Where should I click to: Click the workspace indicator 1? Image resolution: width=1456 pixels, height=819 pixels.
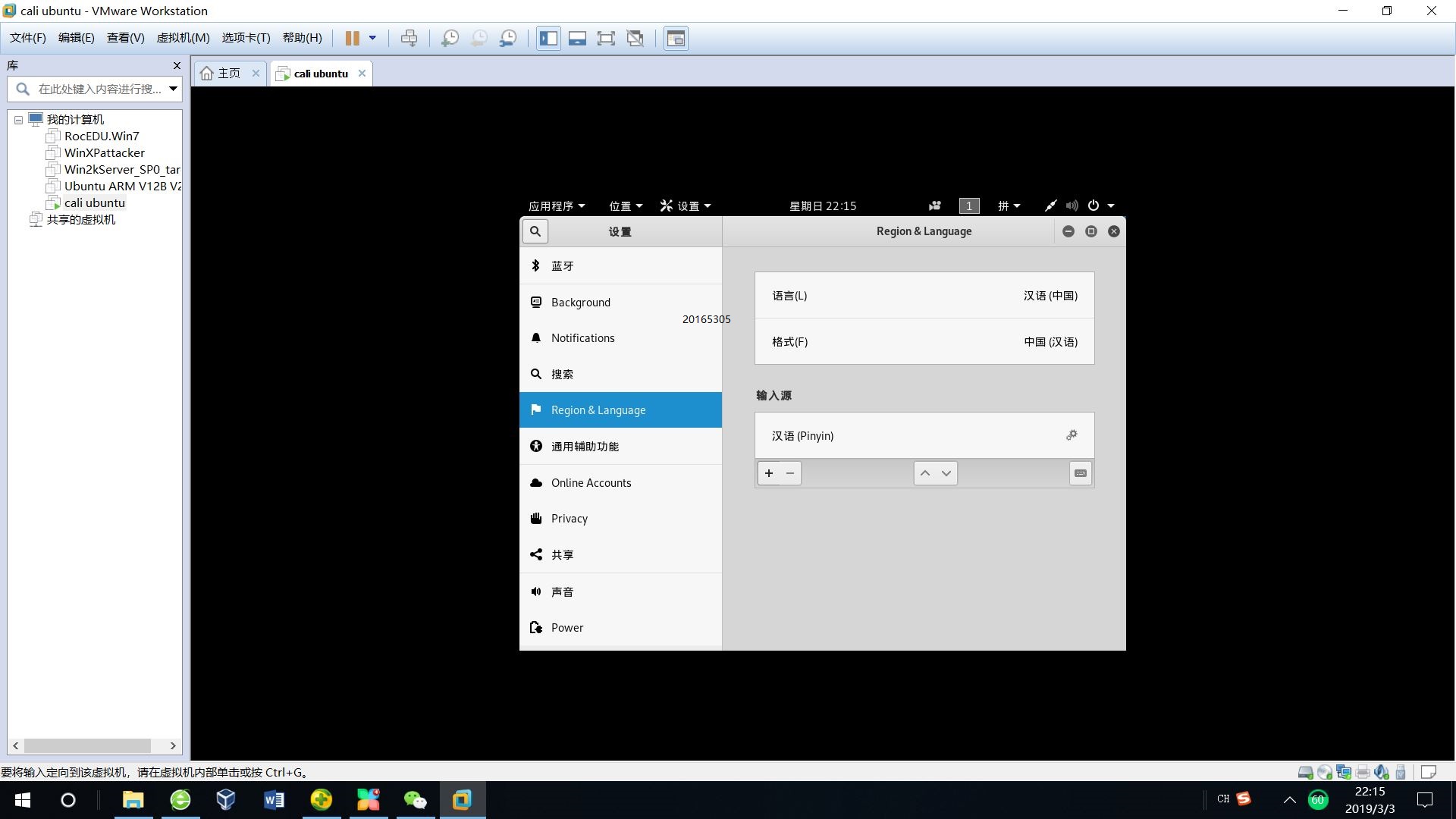[969, 206]
